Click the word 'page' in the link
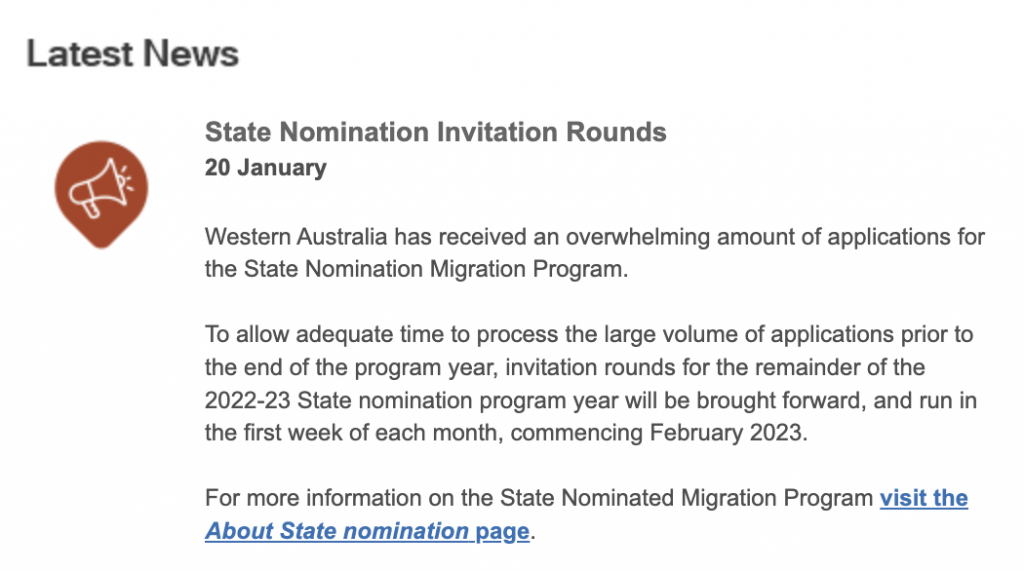Image resolution: width=1024 pixels, height=571 pixels. [x=502, y=531]
